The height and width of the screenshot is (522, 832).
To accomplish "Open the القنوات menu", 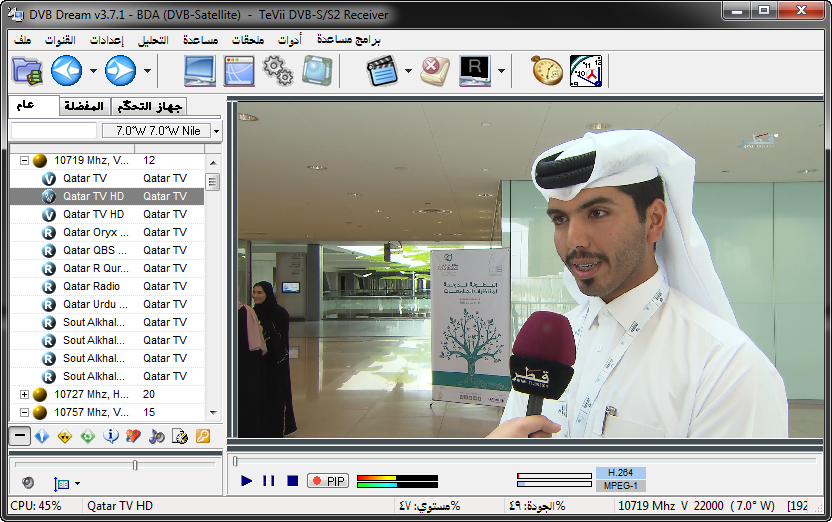I will pos(60,40).
